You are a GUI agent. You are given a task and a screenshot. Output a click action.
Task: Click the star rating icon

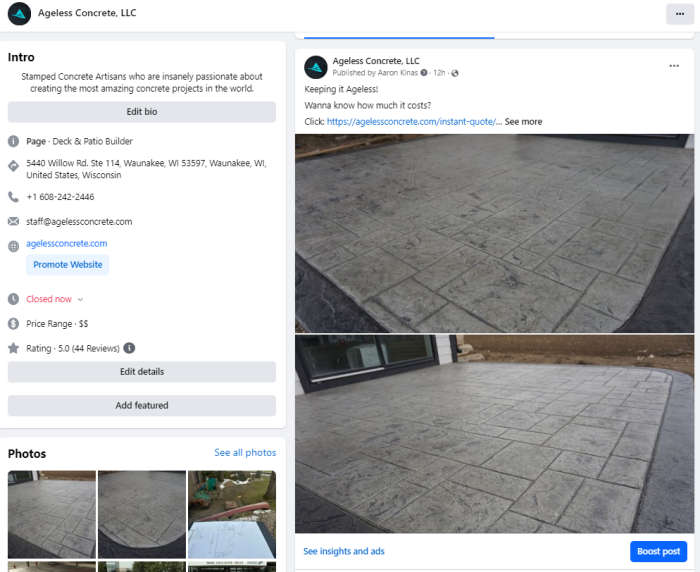pos(13,348)
